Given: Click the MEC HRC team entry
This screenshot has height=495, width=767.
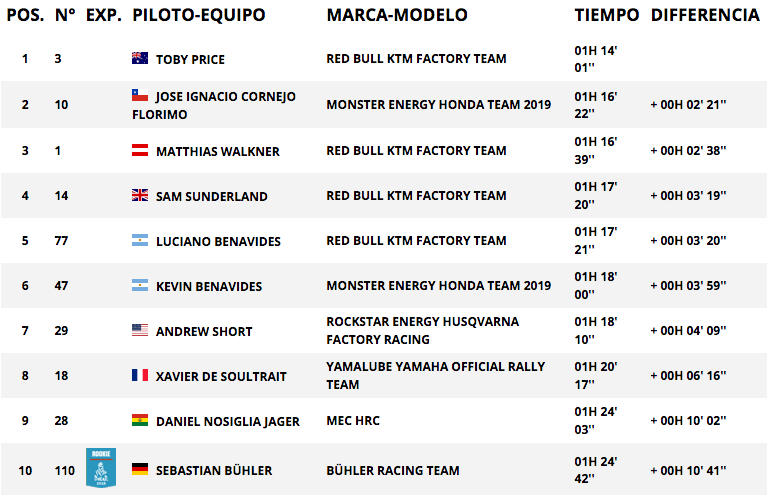Looking at the screenshot, I should [353, 421].
